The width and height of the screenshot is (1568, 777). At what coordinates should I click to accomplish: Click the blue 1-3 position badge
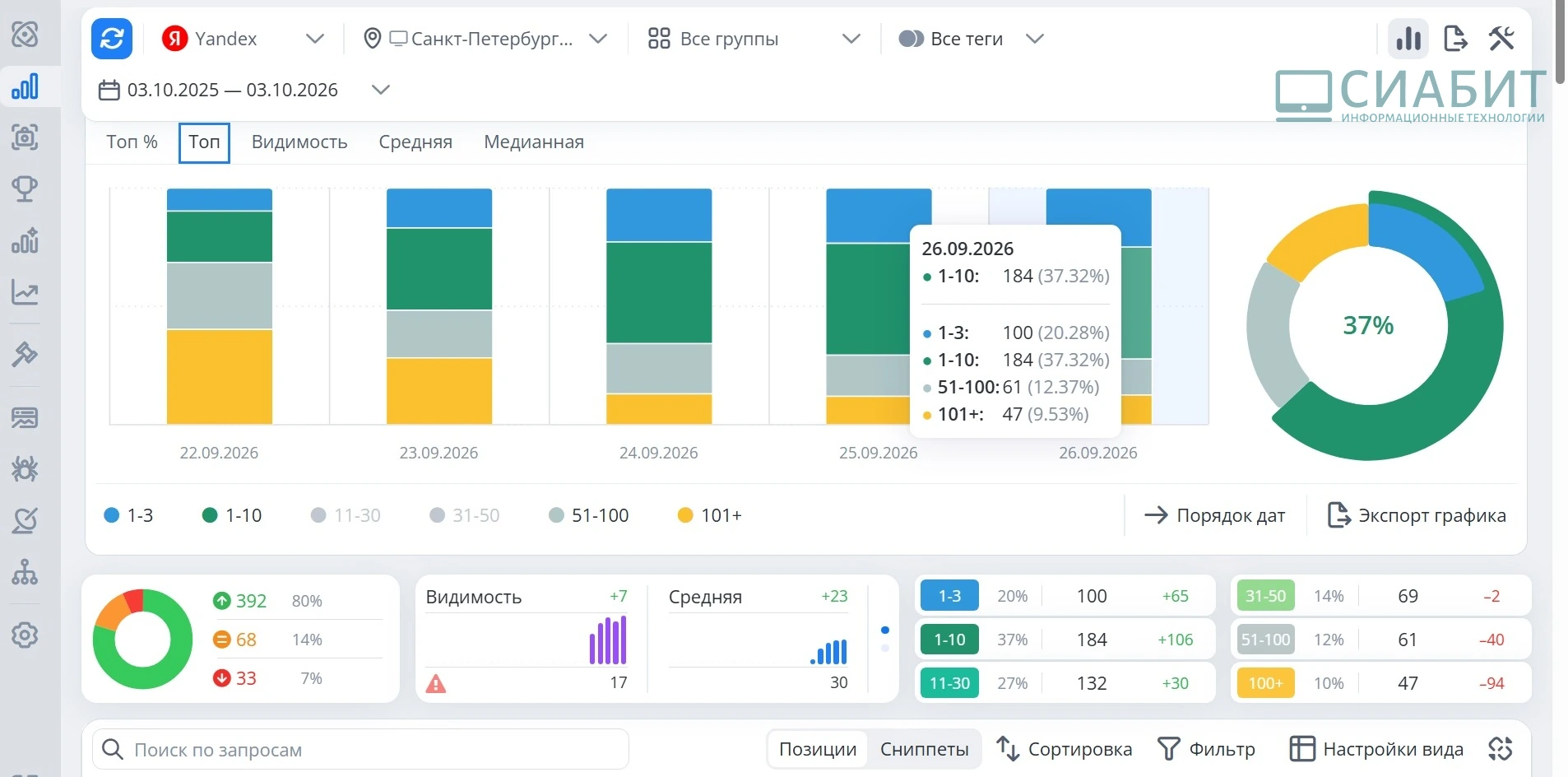click(x=949, y=596)
